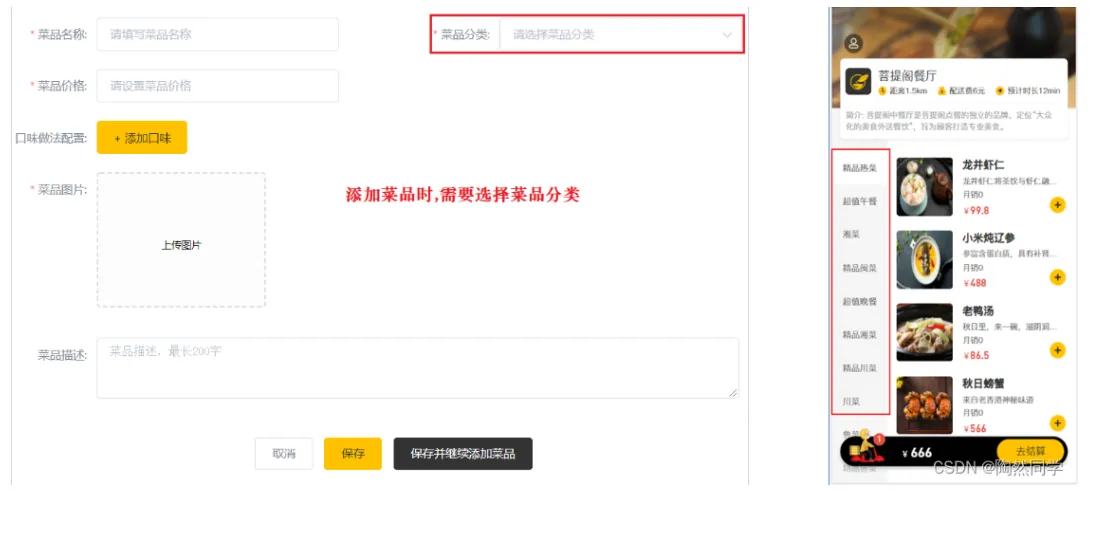Focus the 菜品名称 input field
1095x536 pixels.
coord(218,34)
